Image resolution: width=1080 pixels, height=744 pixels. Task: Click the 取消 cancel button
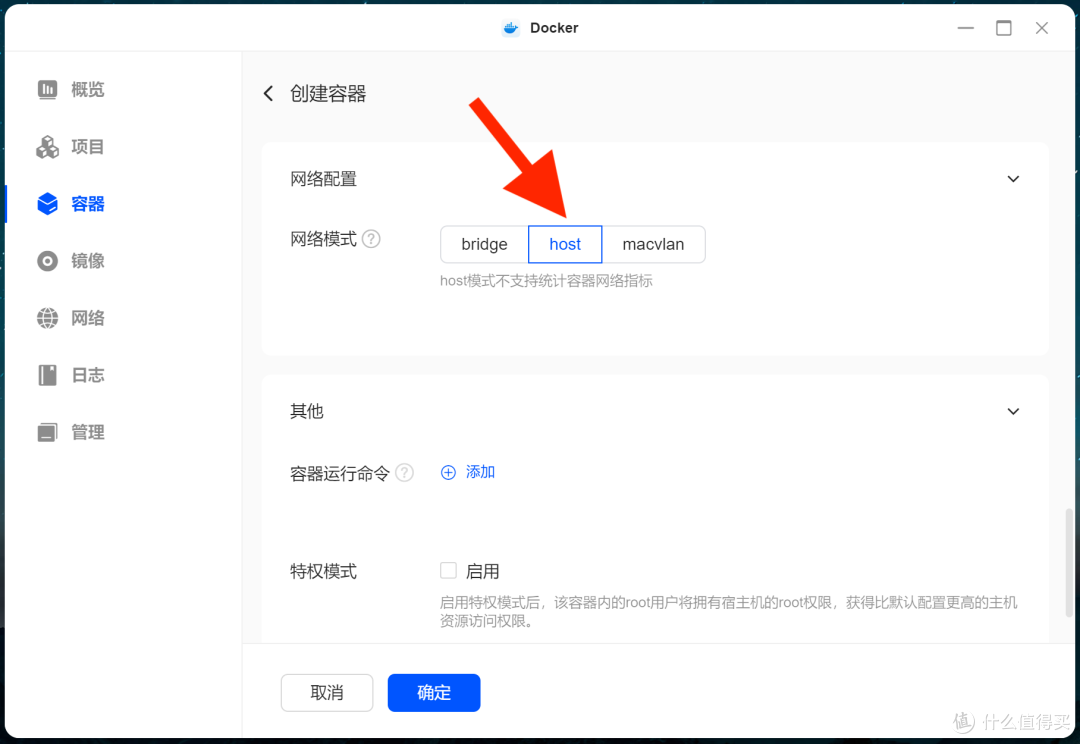point(327,693)
